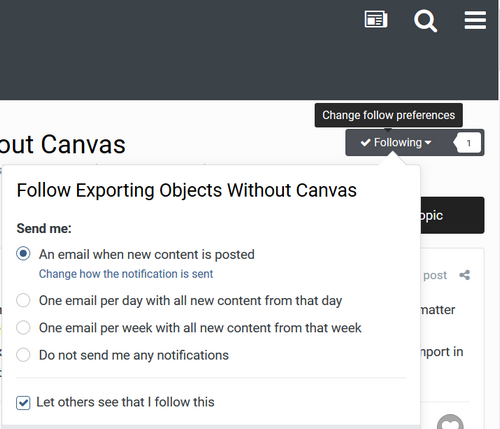Screen dimensions: 500x429
Task: Open the hamburger menu icon
Action: 475,20
